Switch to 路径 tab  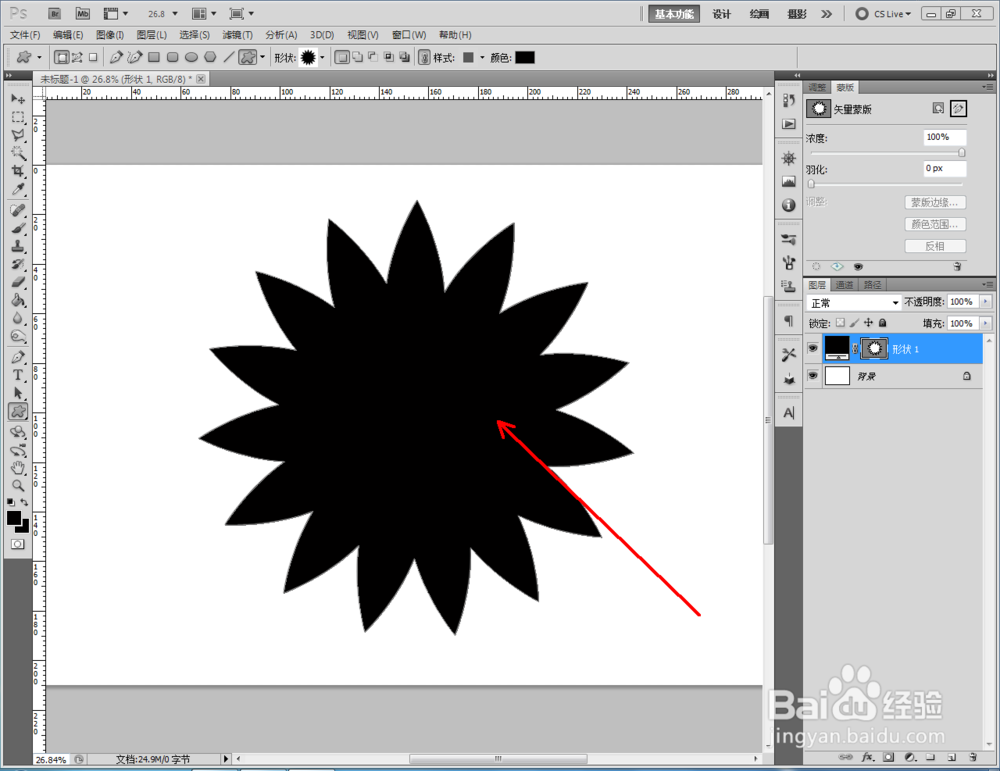click(x=872, y=285)
